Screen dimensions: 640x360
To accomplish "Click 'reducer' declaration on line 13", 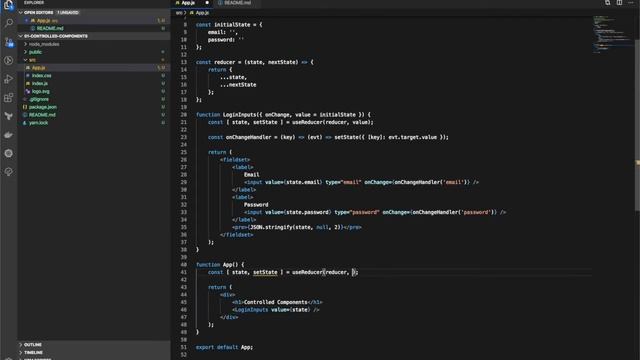I will pyautogui.click(x=224, y=62).
